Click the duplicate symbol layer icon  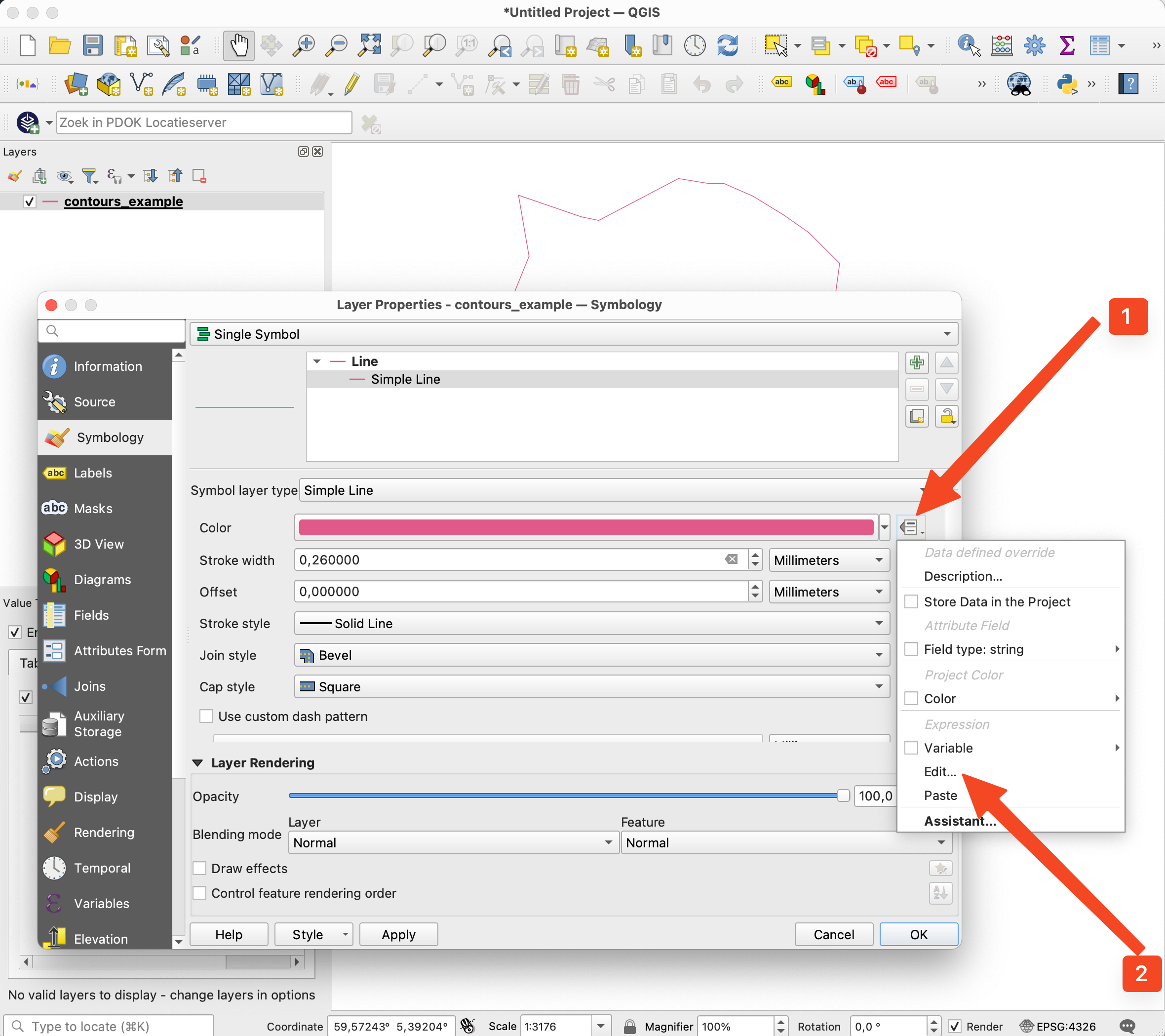tap(917, 416)
